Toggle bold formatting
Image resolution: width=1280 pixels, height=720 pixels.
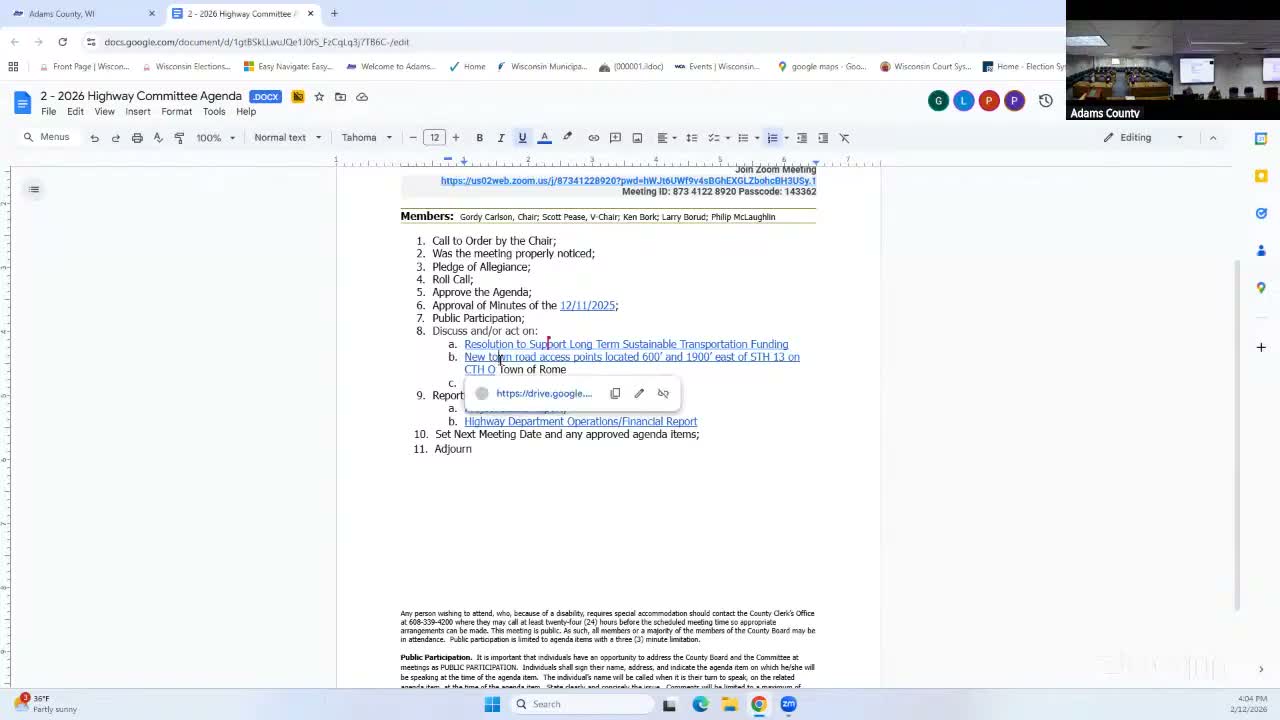pyautogui.click(x=479, y=138)
